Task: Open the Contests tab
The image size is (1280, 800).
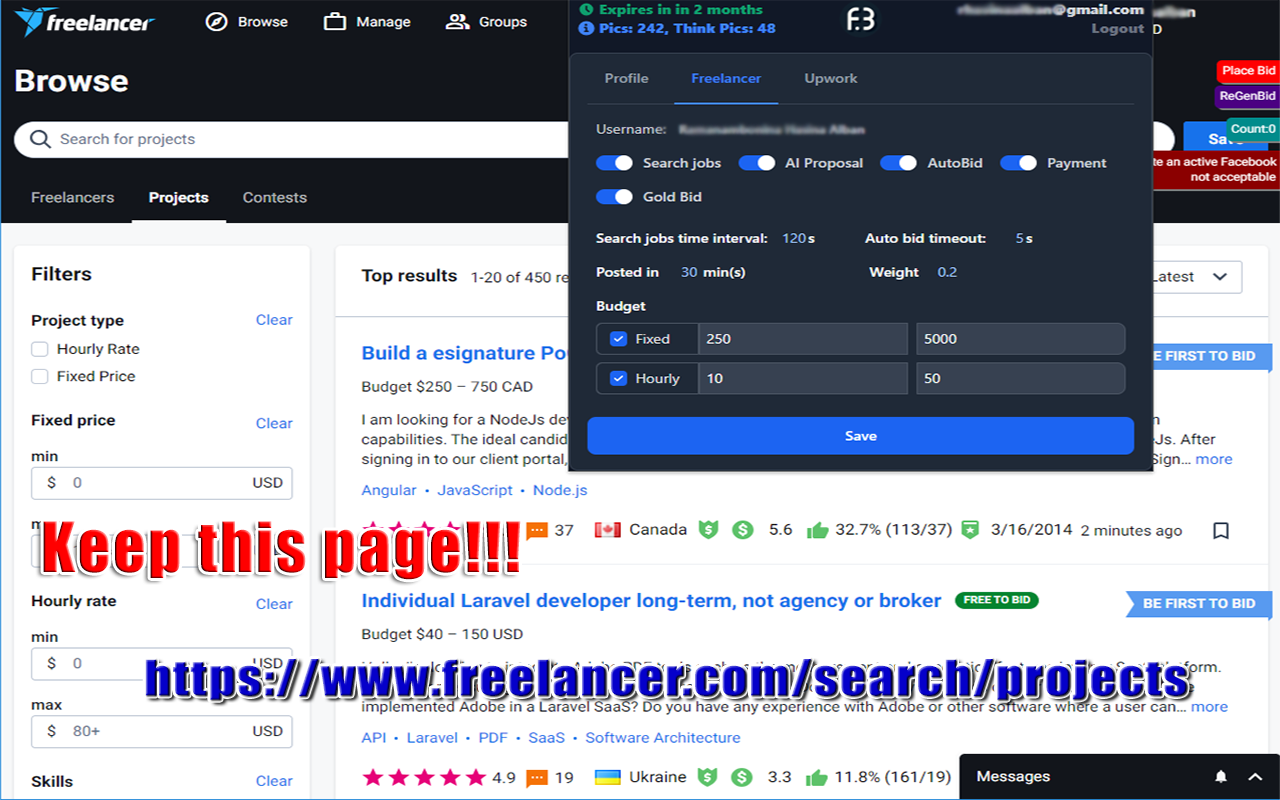Action: [274, 197]
